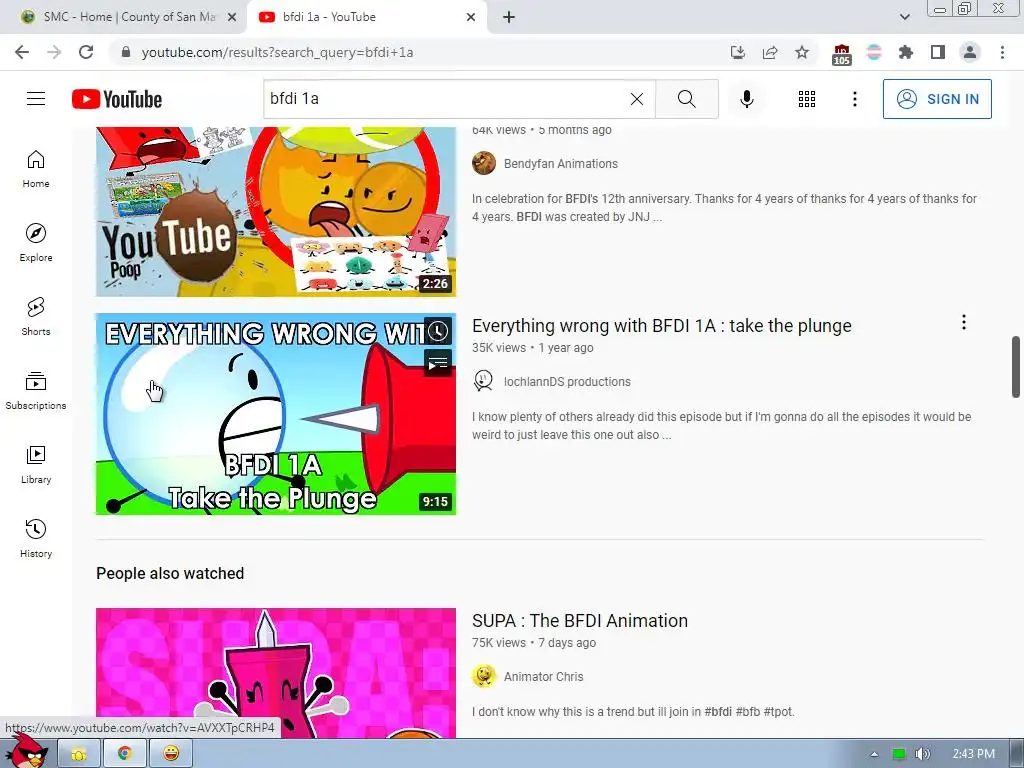Open the extensions puzzle piece menu
1024x768 pixels.
905,52
